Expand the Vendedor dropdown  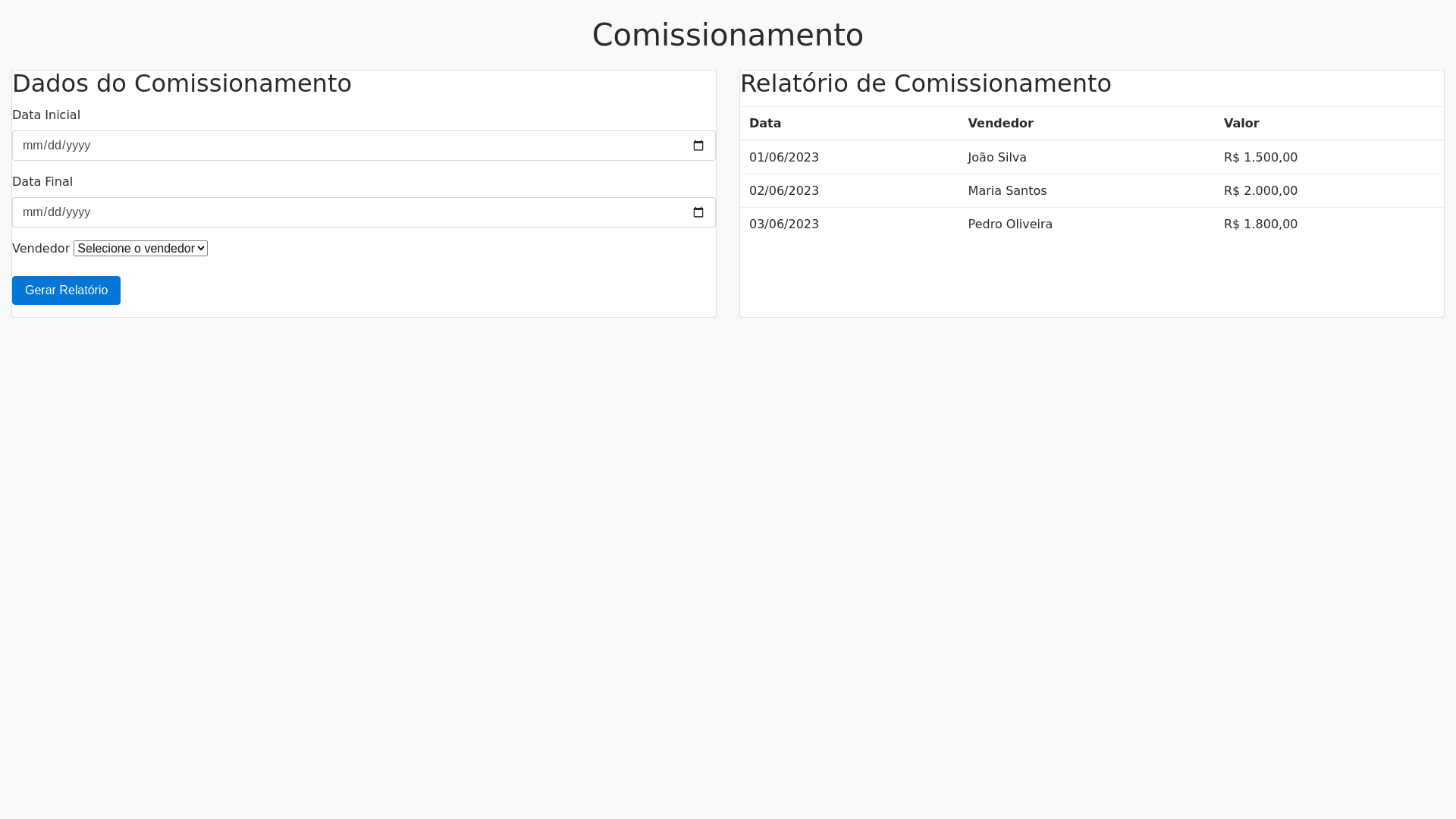pos(140,249)
